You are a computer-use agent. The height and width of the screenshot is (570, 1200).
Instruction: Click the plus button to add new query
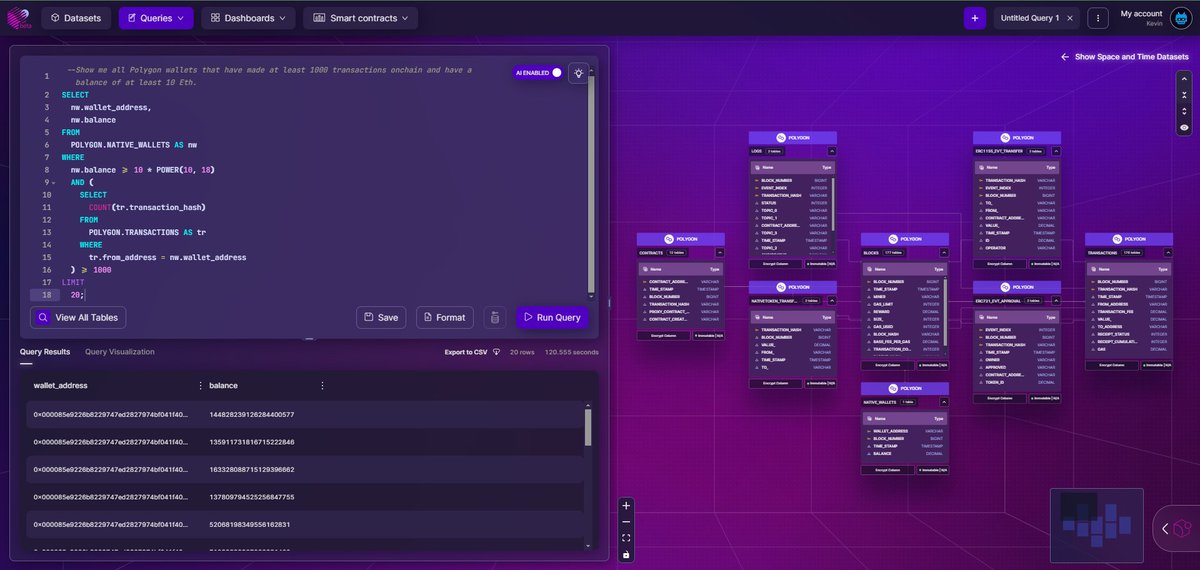pos(975,18)
